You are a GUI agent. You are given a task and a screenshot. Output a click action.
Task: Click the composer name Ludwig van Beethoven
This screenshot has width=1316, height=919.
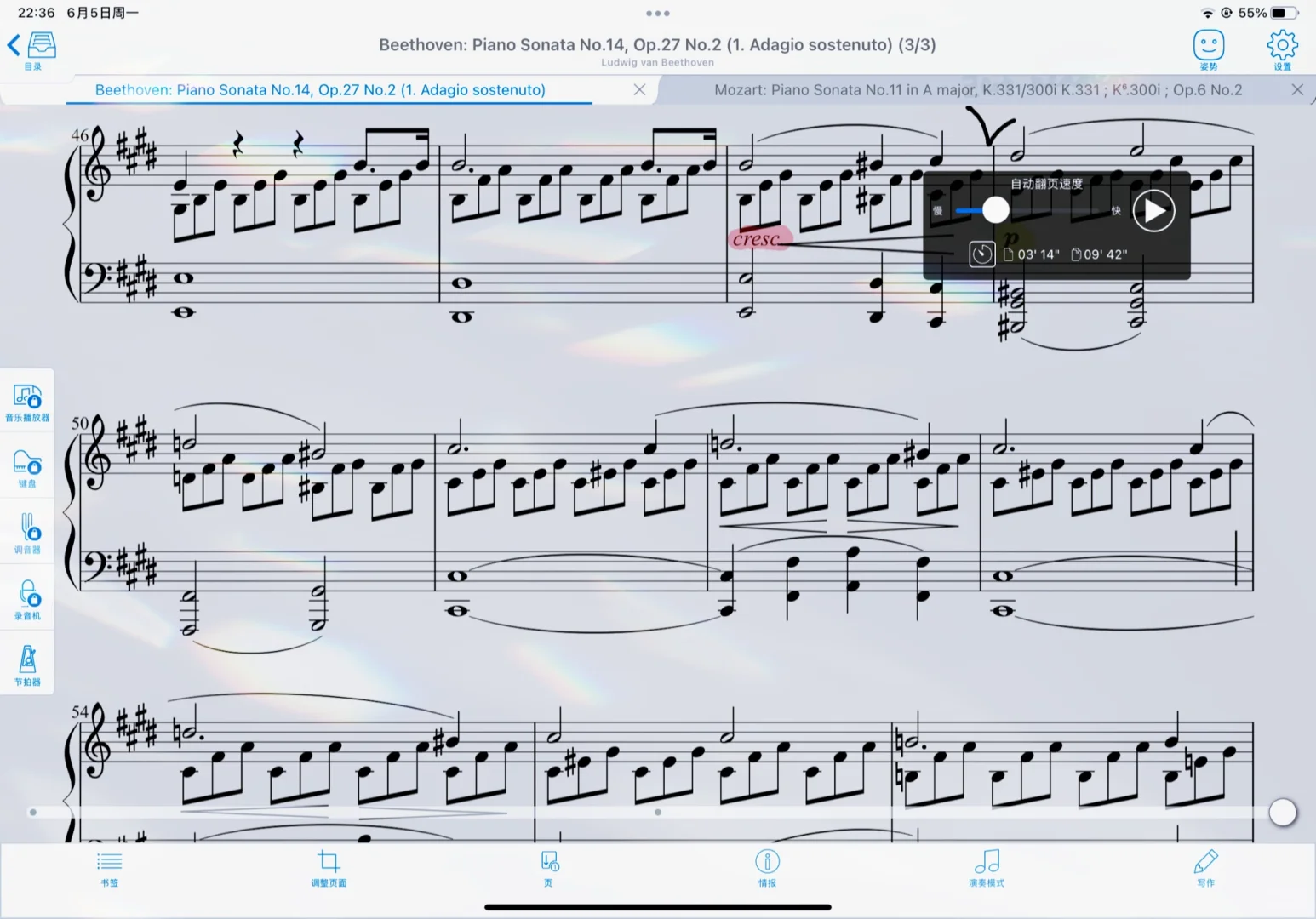[x=657, y=62]
